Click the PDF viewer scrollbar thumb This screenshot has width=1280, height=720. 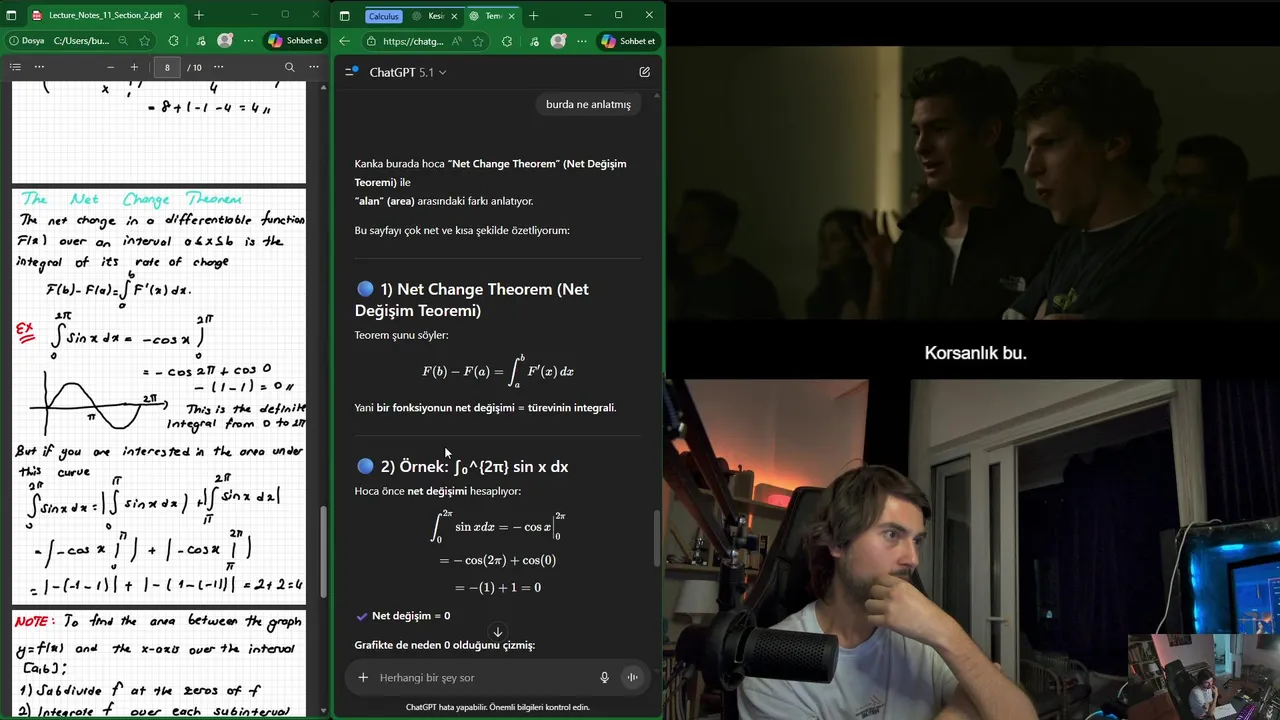[x=323, y=552]
